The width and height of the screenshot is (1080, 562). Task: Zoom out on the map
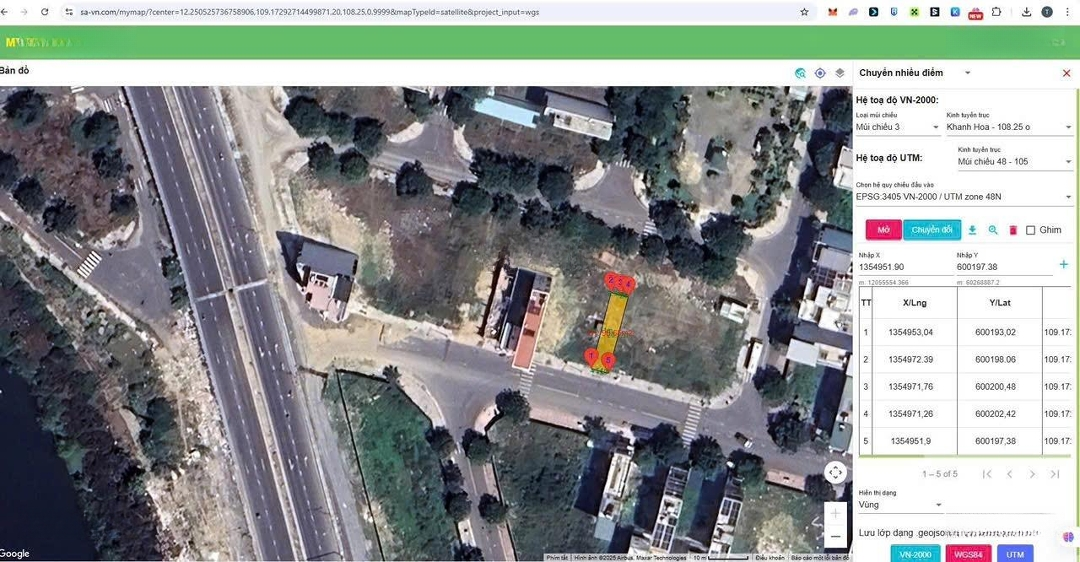point(836,537)
